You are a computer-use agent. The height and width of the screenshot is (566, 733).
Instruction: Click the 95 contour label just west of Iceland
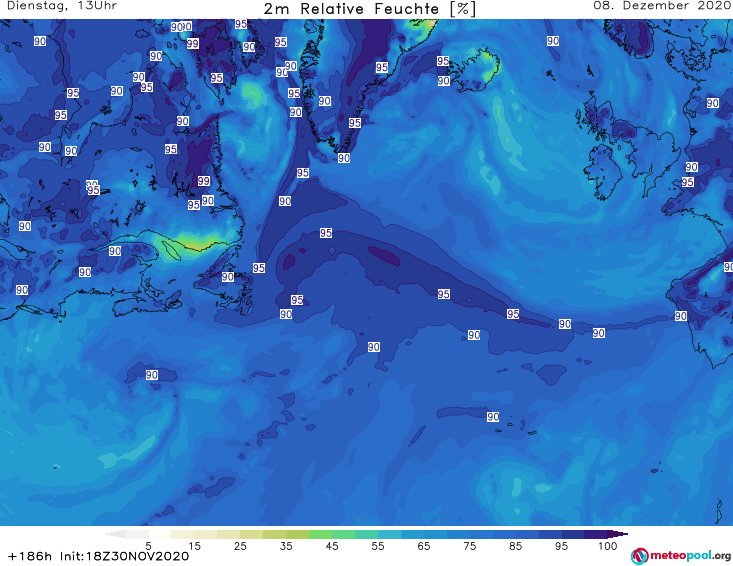coord(443,61)
